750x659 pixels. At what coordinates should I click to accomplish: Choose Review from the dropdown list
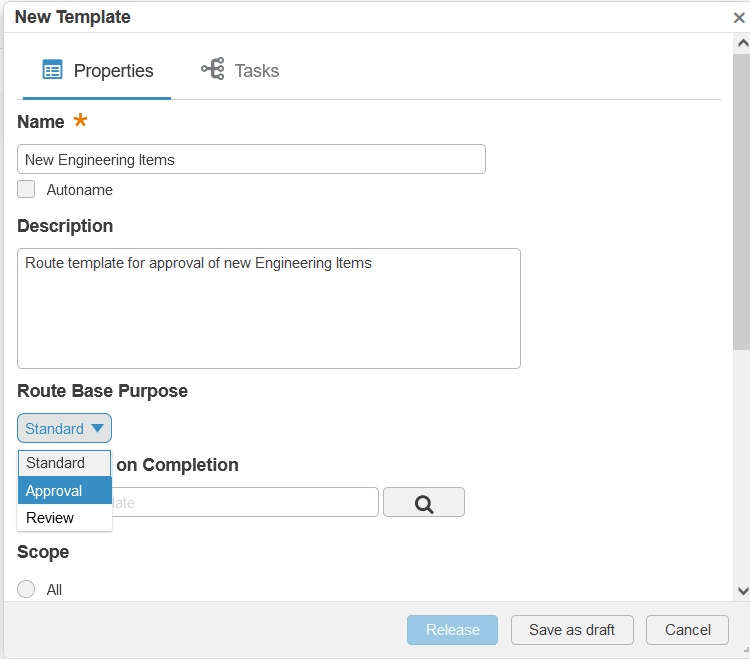64,518
